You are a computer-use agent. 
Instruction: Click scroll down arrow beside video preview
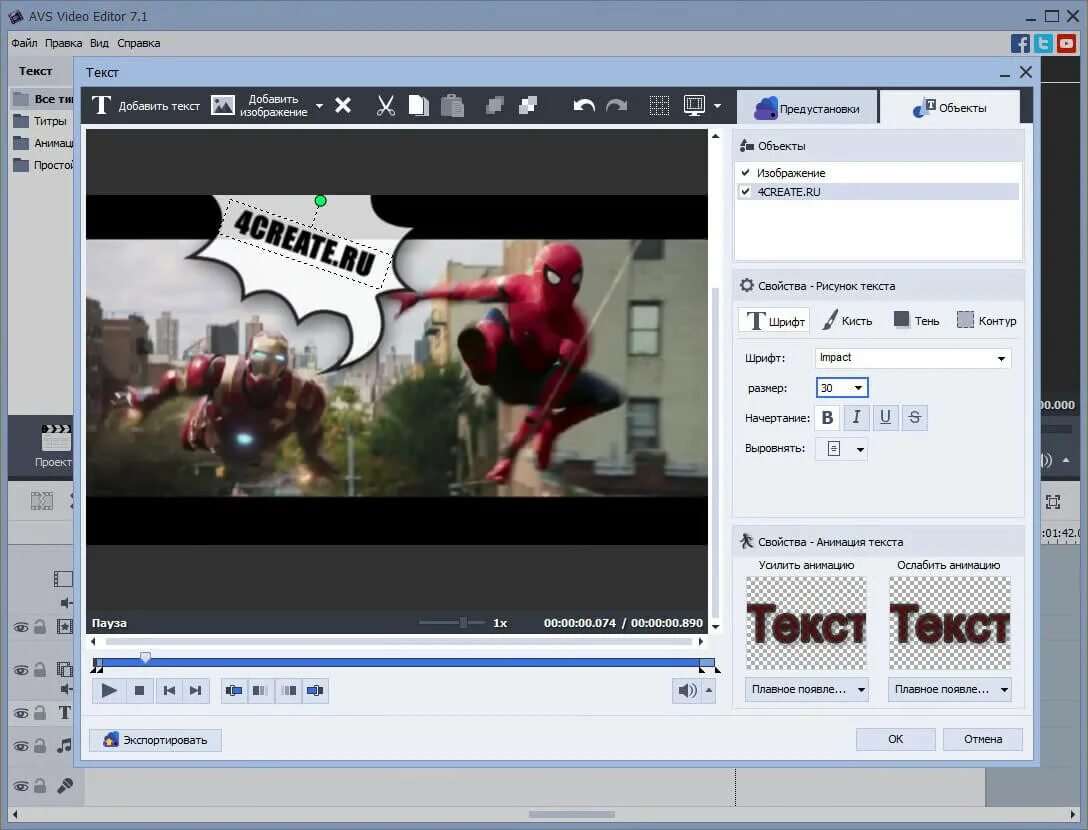coord(715,627)
